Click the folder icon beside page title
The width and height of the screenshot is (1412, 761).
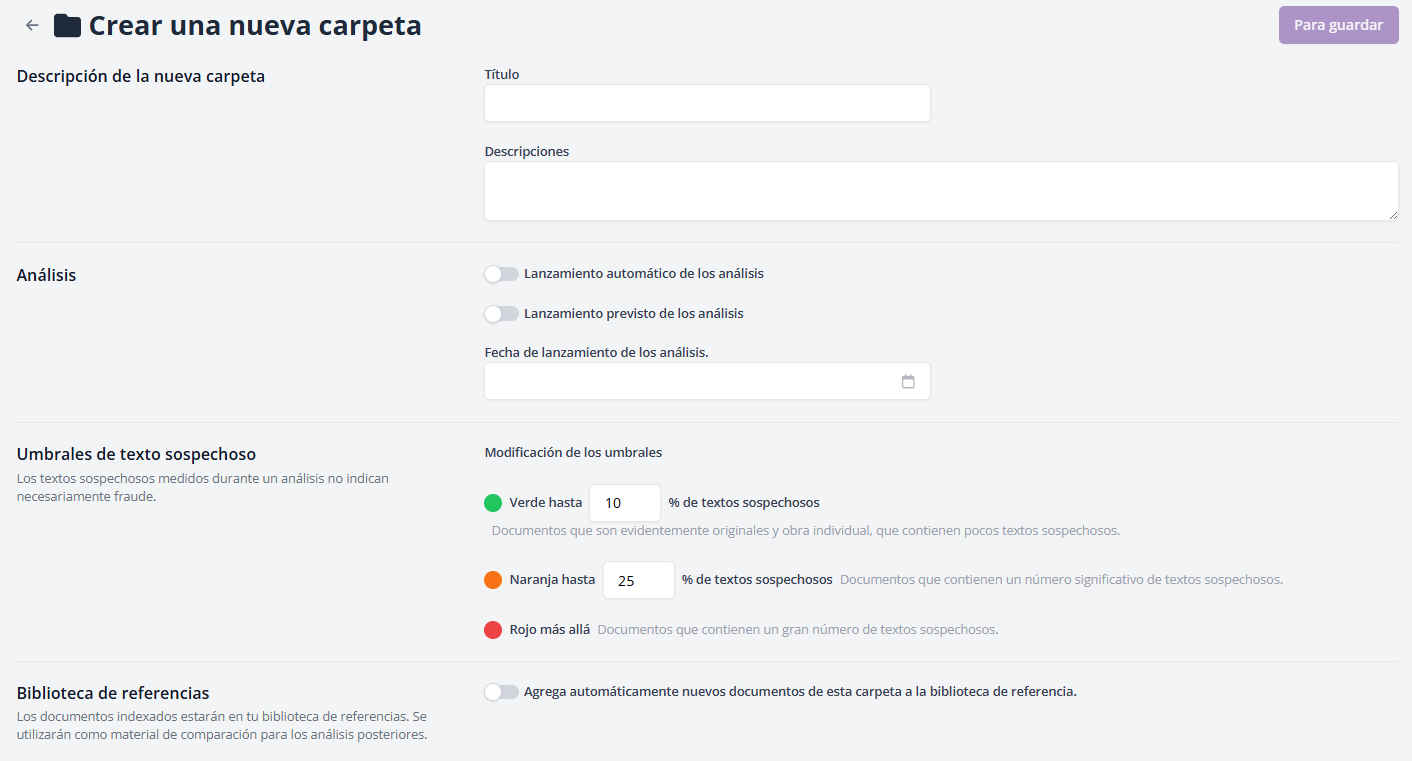(67, 26)
